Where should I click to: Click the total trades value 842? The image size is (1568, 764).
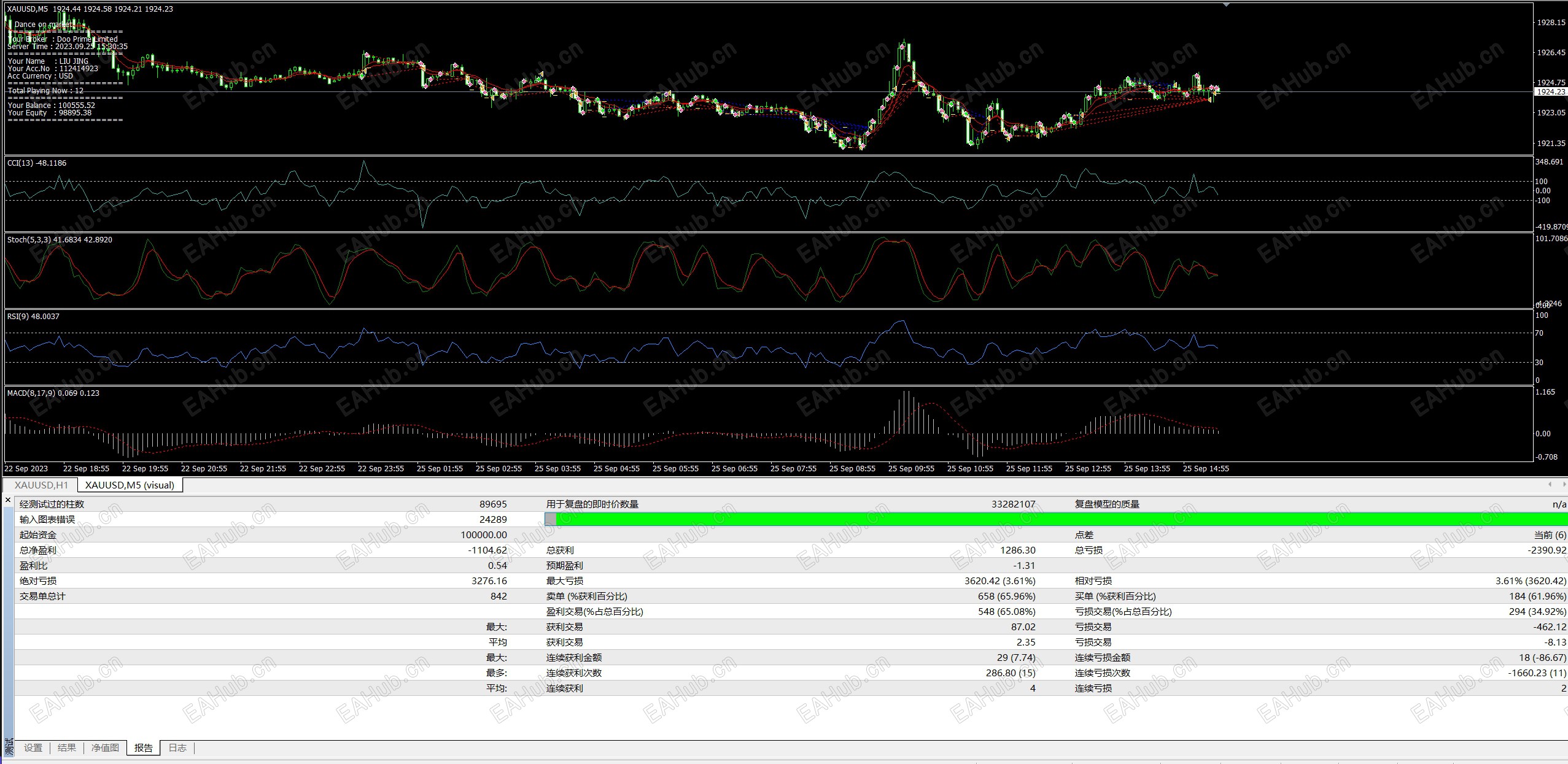499,596
